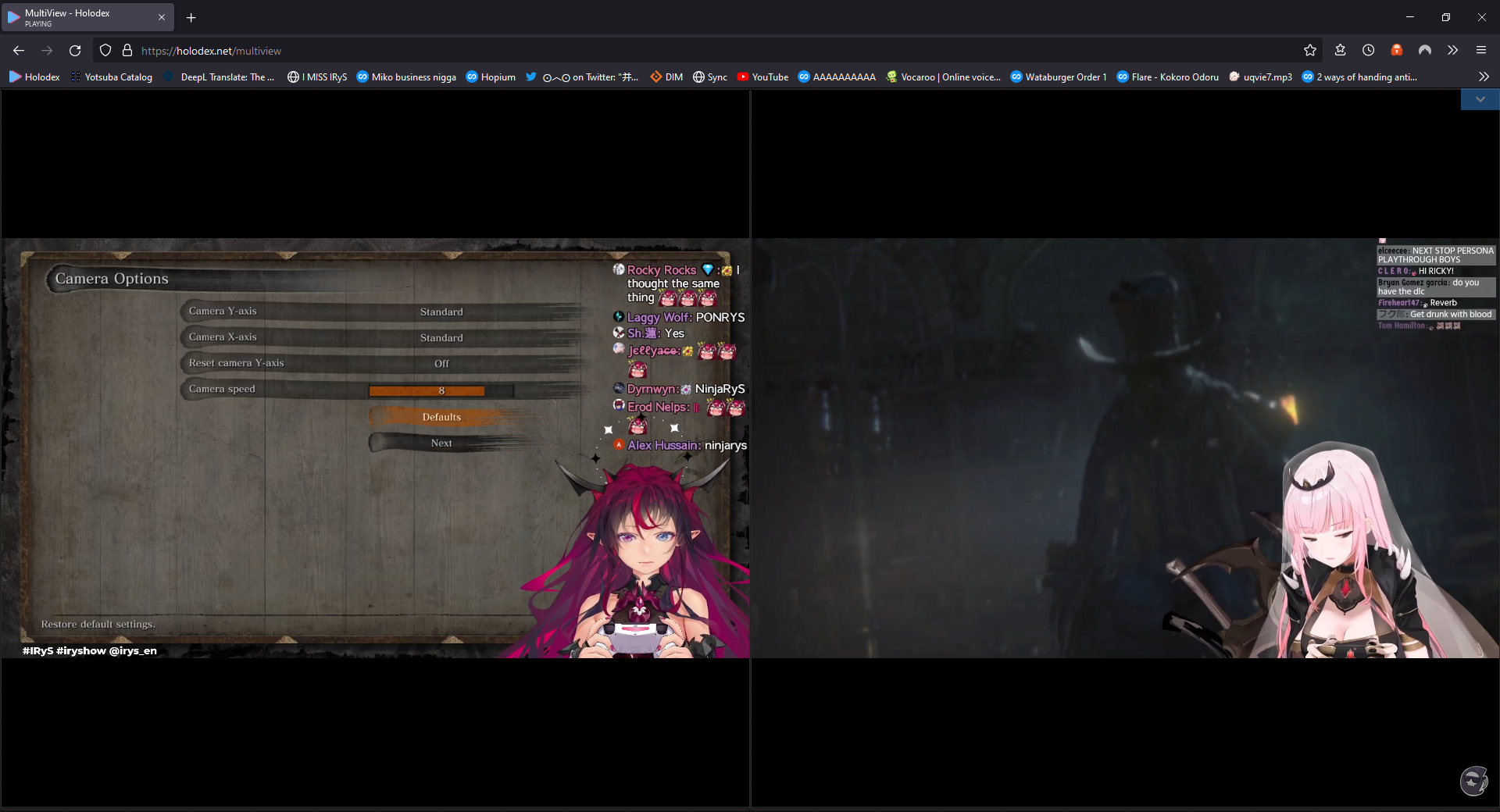
Task: Click the shield tracking protection icon
Action: coord(105,51)
